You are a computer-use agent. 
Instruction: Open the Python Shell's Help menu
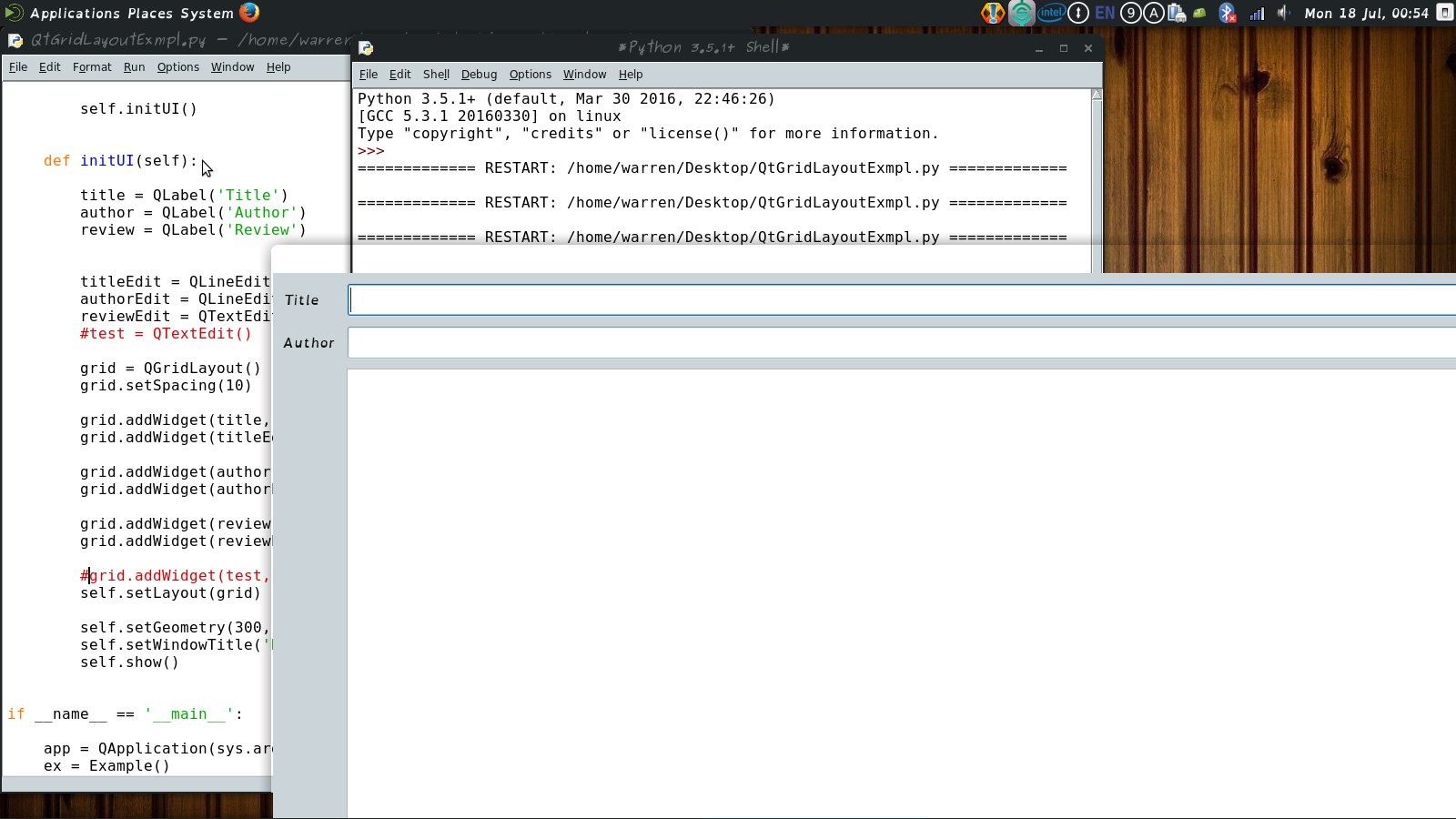click(x=631, y=75)
